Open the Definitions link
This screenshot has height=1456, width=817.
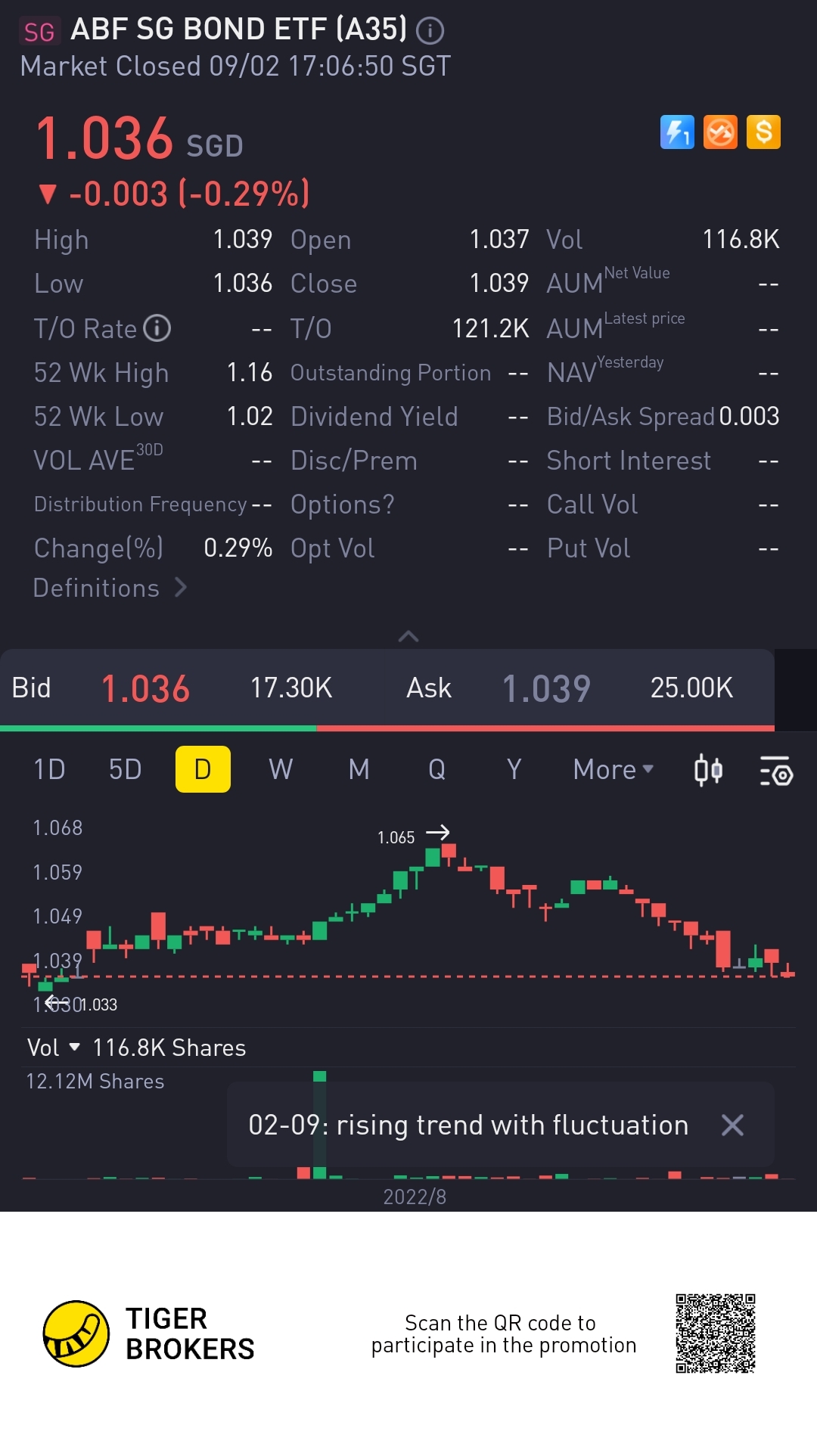110,588
